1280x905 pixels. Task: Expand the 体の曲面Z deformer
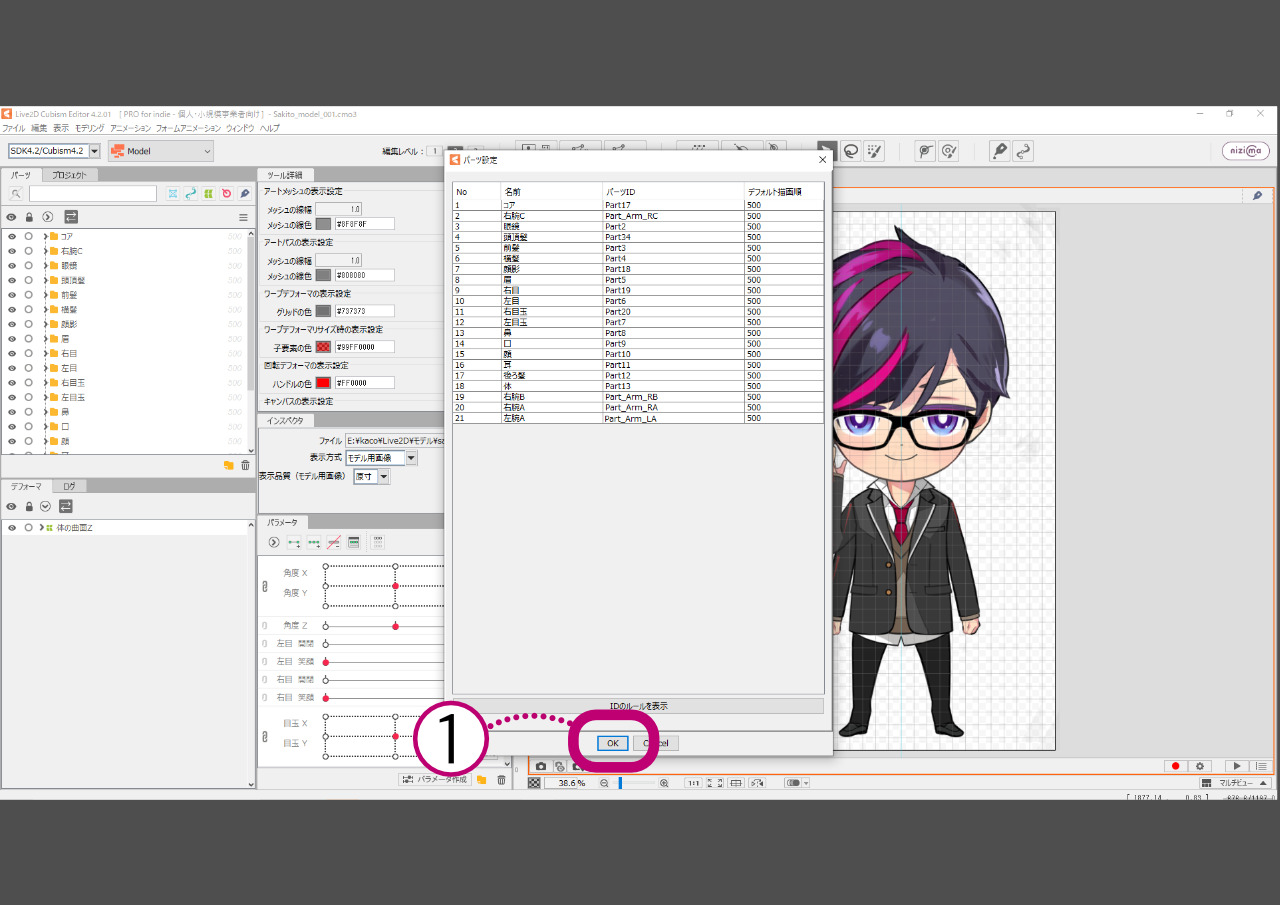41,527
